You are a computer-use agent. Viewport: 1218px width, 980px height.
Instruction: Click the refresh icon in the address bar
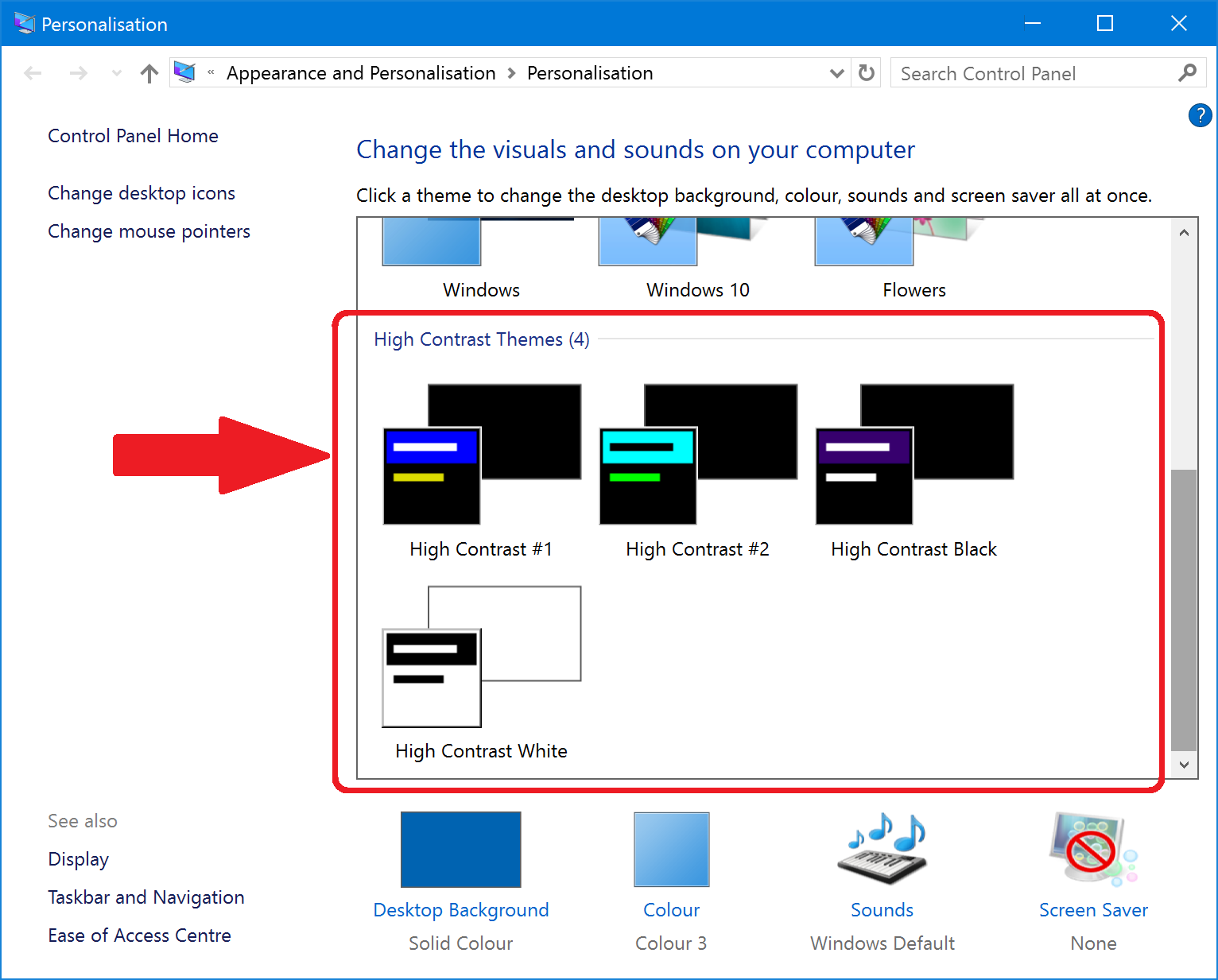tap(866, 72)
